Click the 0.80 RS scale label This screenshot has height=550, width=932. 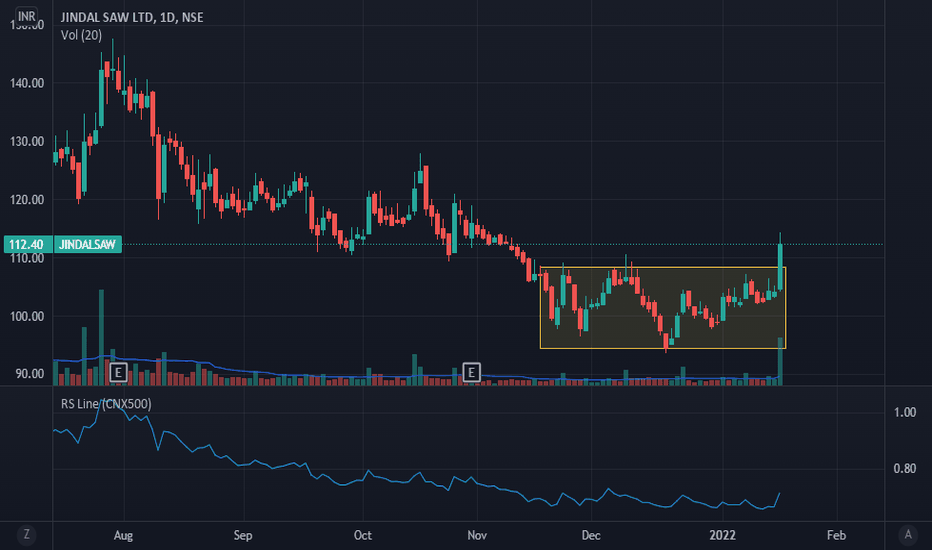click(x=905, y=469)
